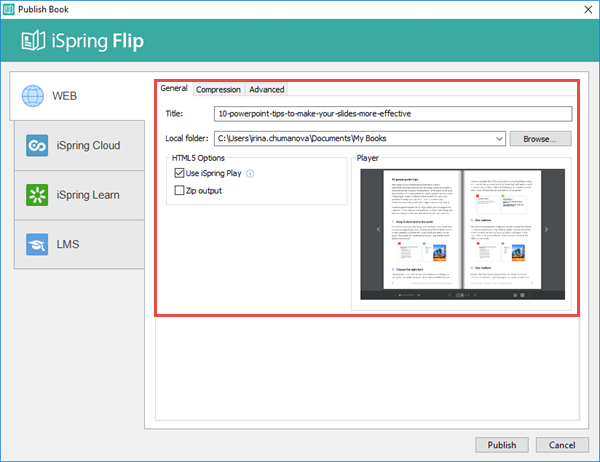This screenshot has height=462, width=600.
Task: Select the iSpring Learn destination
Action: [79, 195]
